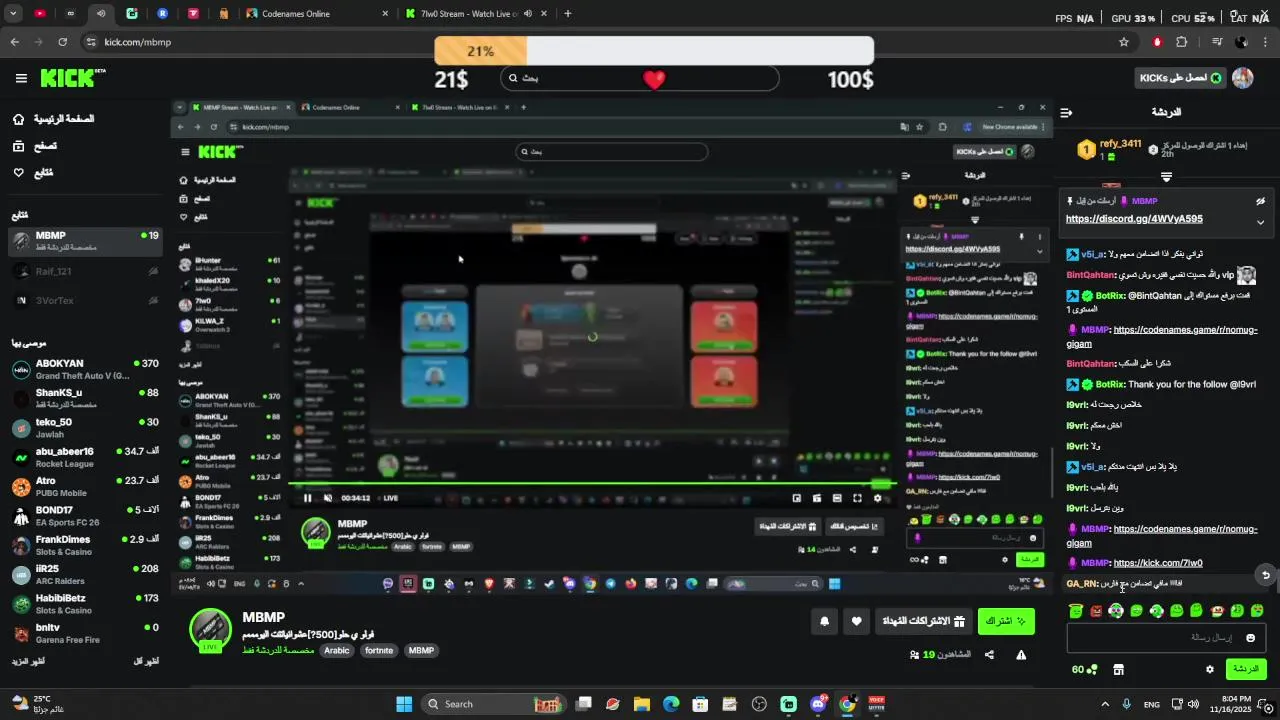Switch to the YouTube pinned tab
Viewport: 1280px width, 720px height.
(x=40, y=14)
